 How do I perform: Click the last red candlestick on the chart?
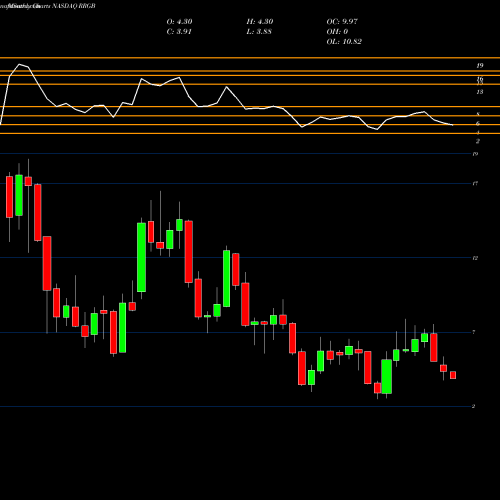453,375
